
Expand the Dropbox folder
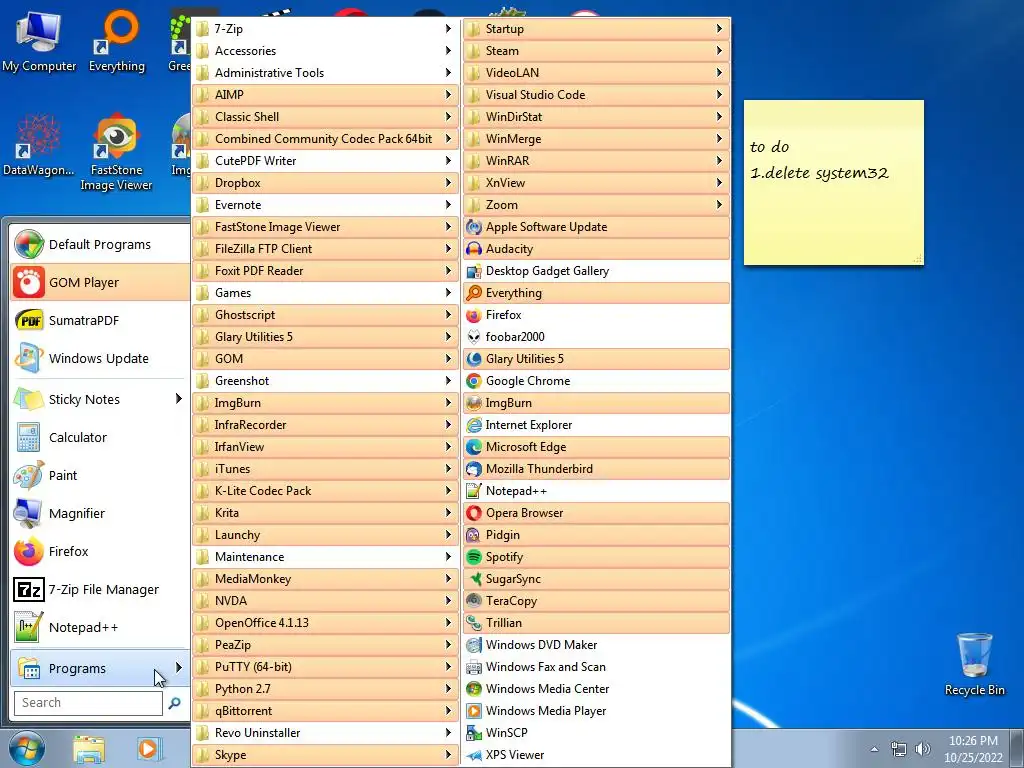pyautogui.click(x=325, y=183)
